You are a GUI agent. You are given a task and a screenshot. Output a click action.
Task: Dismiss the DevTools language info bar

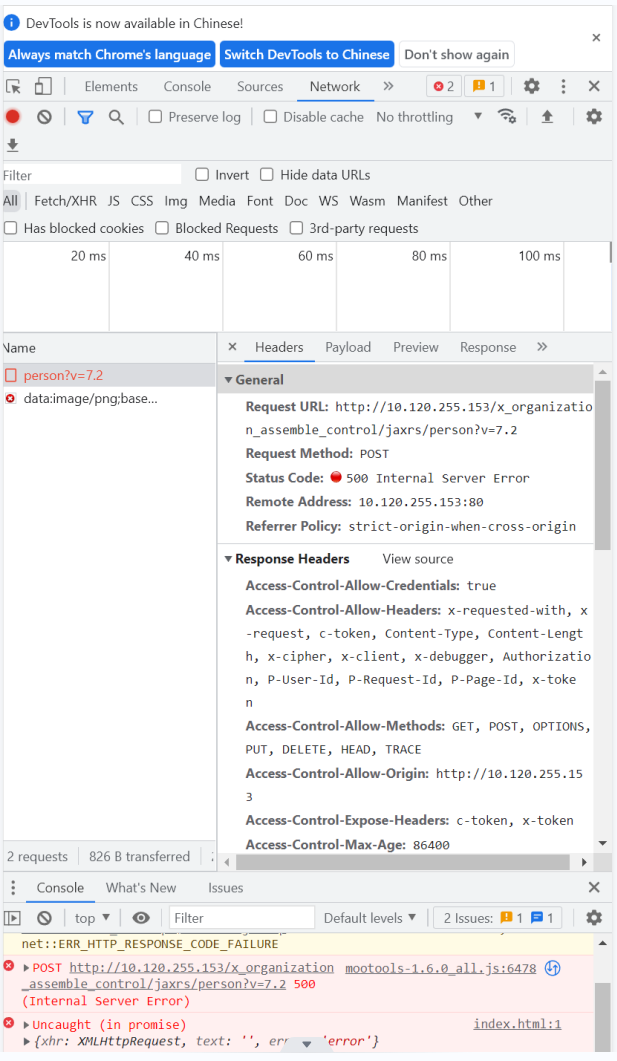click(x=596, y=37)
